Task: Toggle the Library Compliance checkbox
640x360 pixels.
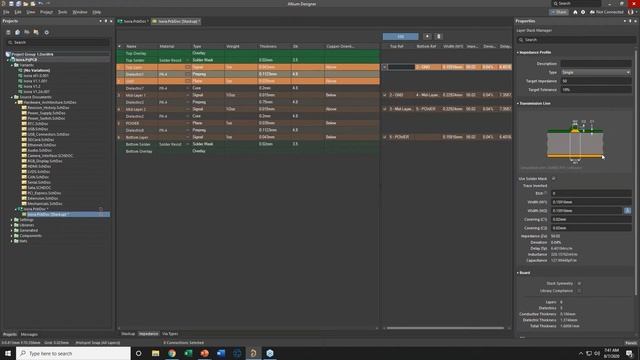Action: (579, 291)
